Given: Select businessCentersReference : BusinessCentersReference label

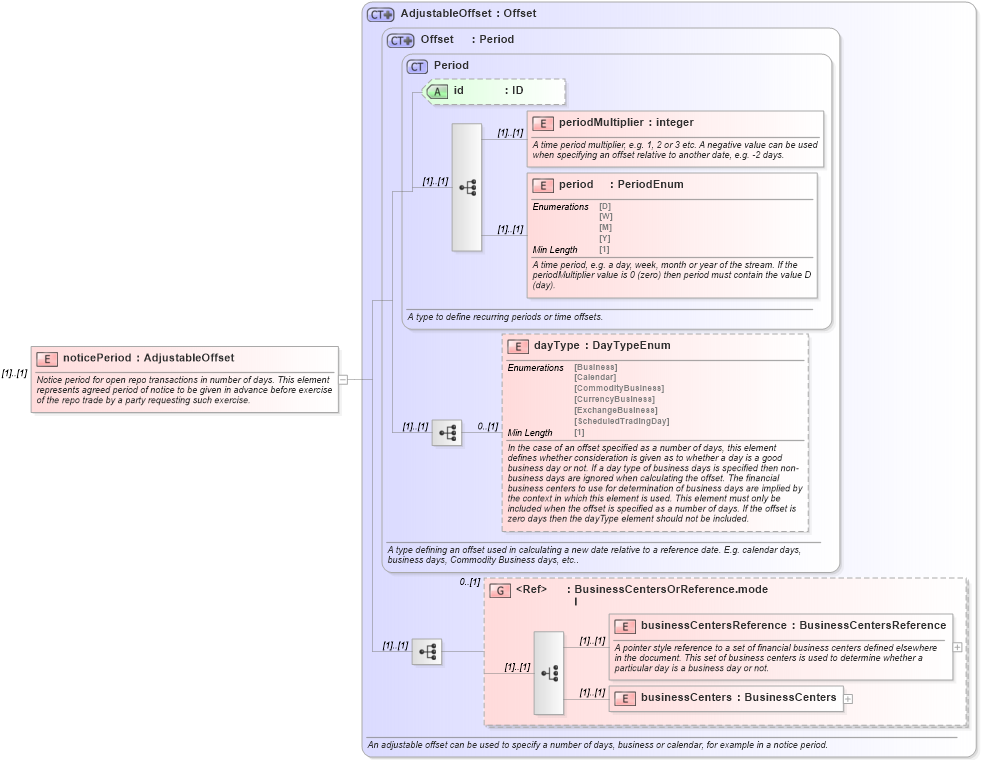Looking at the screenshot, I should (x=793, y=626).
